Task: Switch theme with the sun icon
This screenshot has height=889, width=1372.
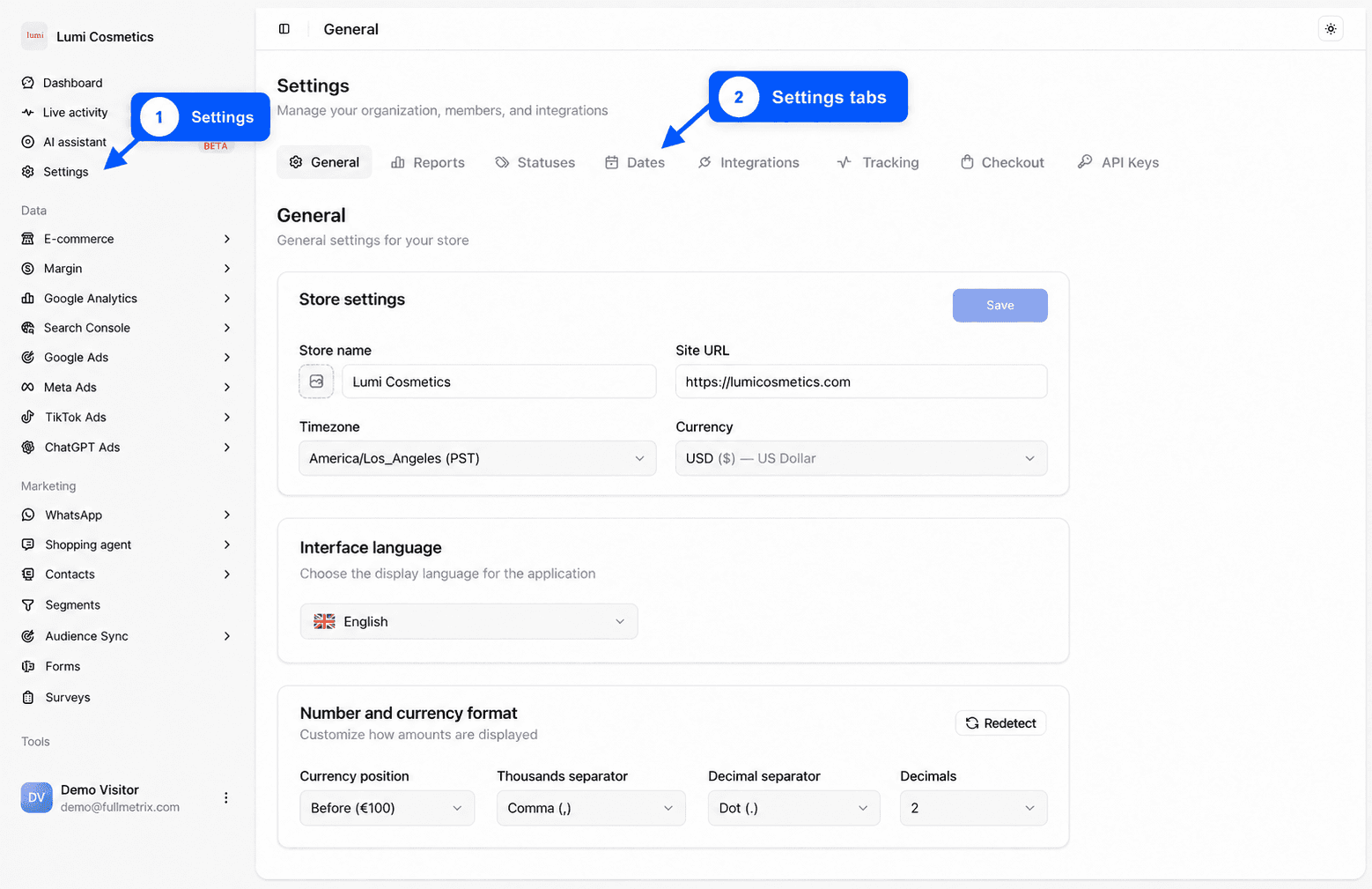Action: (x=1331, y=29)
